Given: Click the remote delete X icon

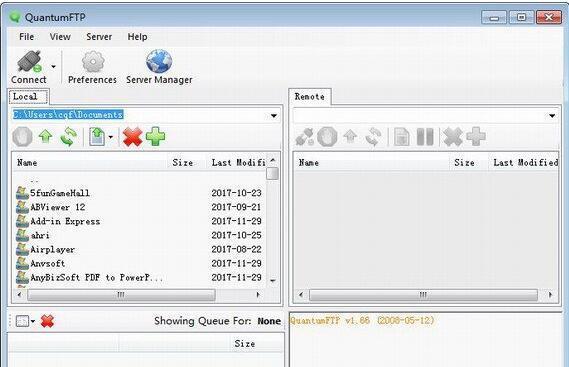Looking at the screenshot, I should tap(453, 137).
